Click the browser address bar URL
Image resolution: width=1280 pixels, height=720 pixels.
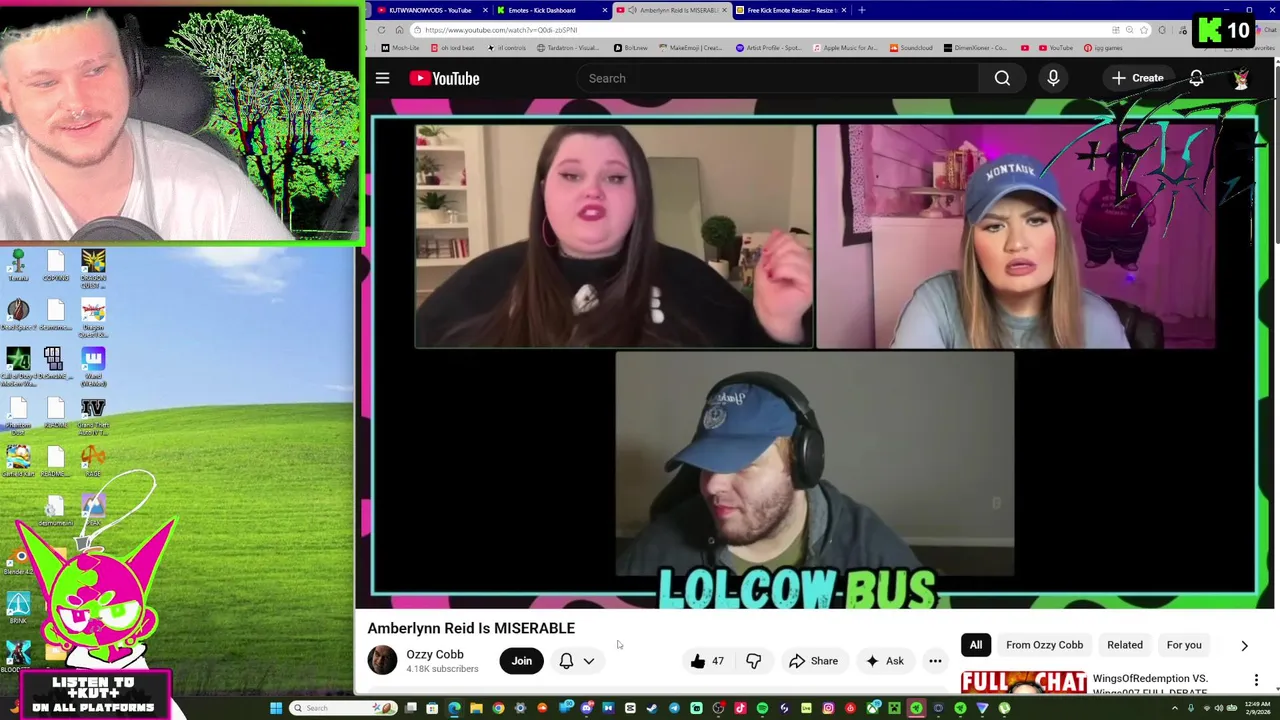pos(500,30)
